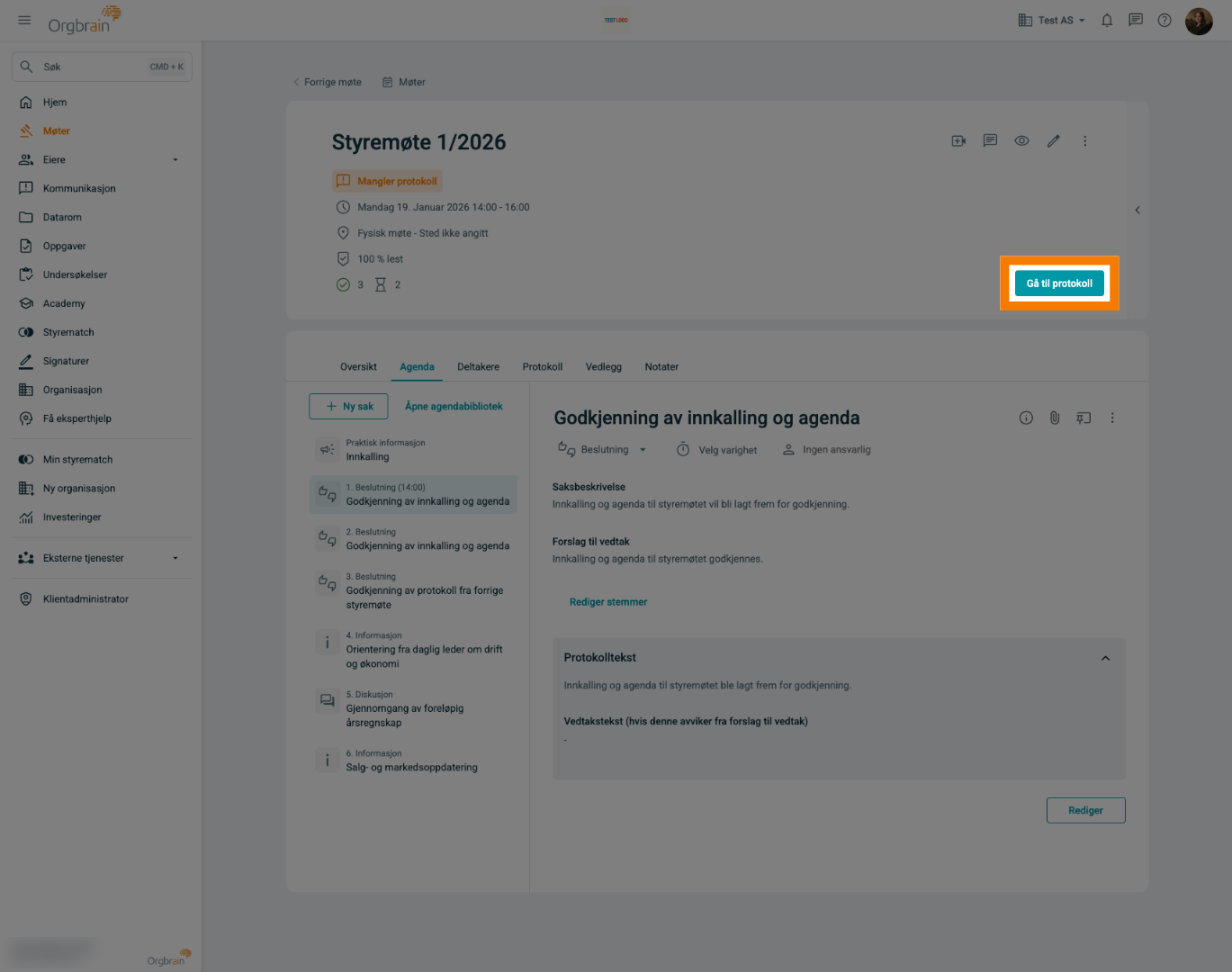Screen dimensions: 1232x972
Task: Click the attachment paperclip icon
Action: 1055,418
